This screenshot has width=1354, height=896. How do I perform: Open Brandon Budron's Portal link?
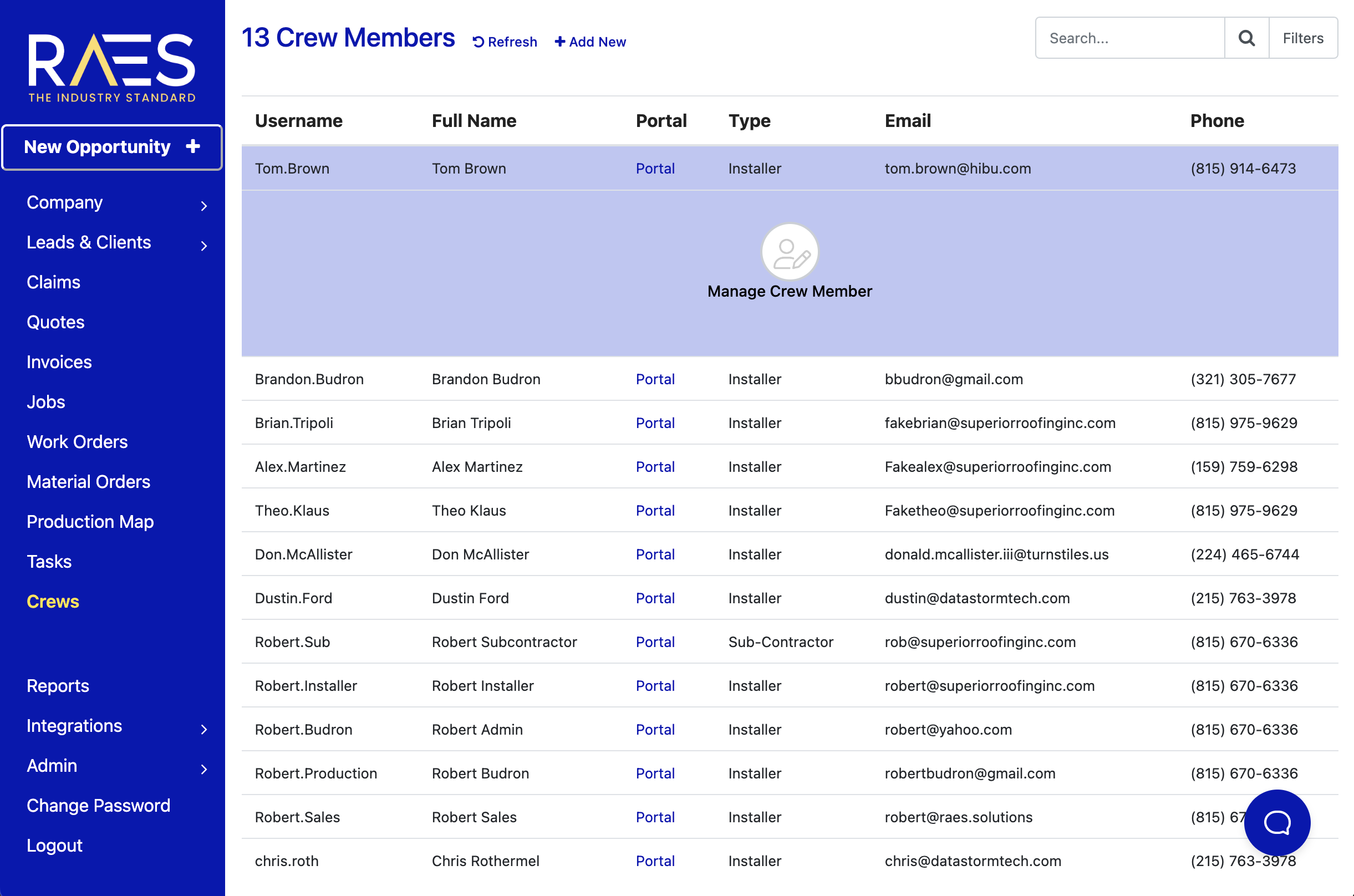(655, 379)
